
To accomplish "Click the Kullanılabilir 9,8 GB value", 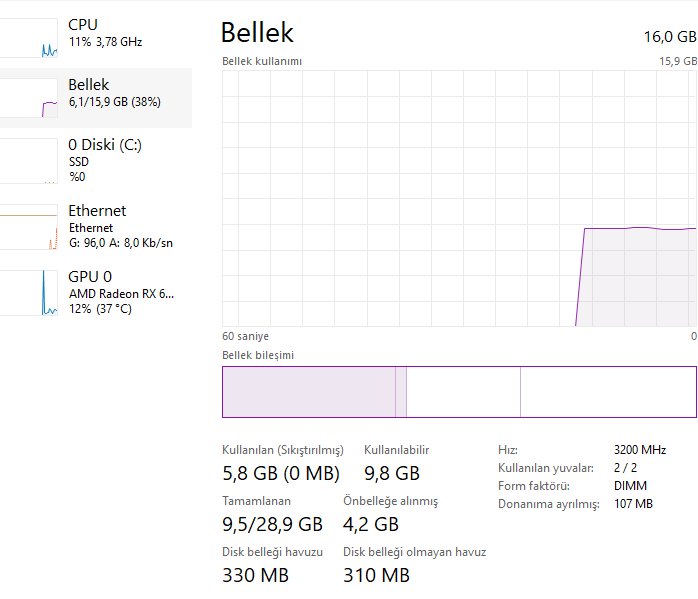I will pyautogui.click(x=391, y=473).
